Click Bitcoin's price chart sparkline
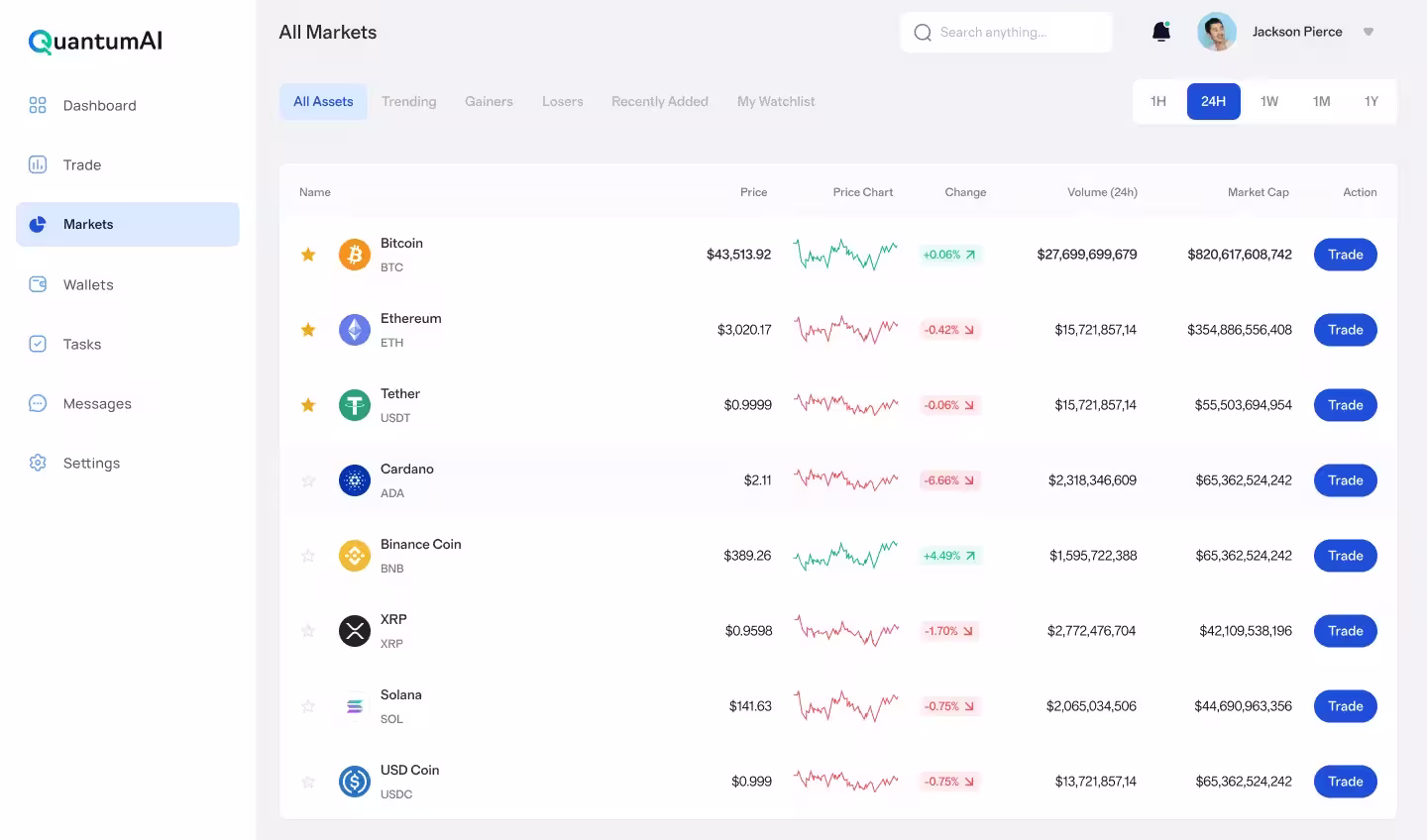1427x840 pixels. 845,255
